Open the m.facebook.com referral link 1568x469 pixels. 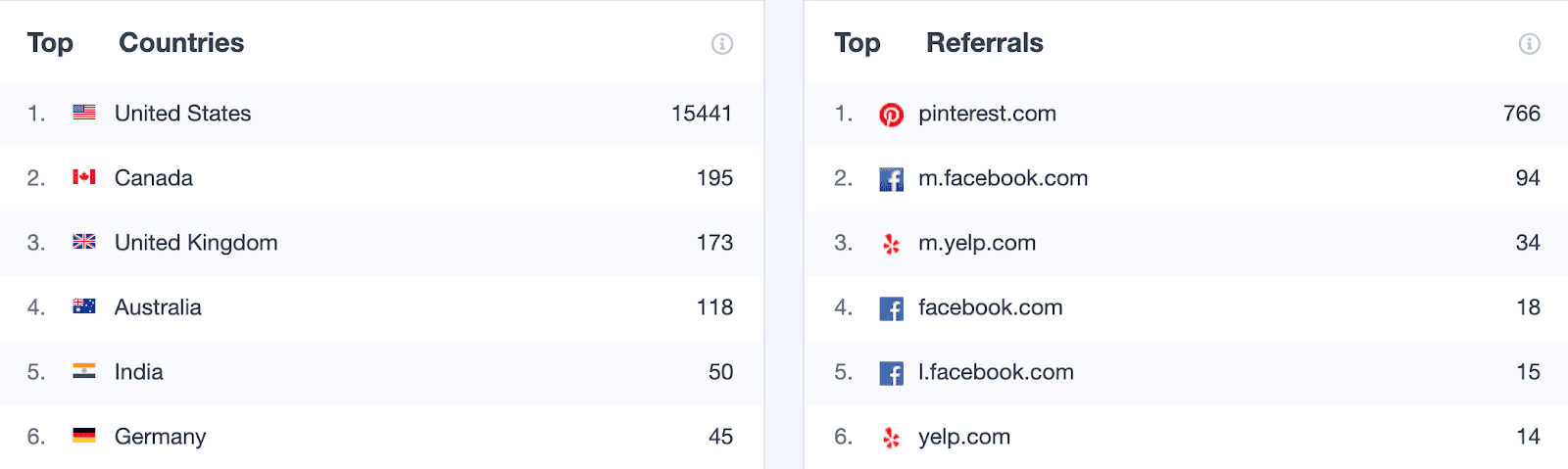click(1003, 178)
